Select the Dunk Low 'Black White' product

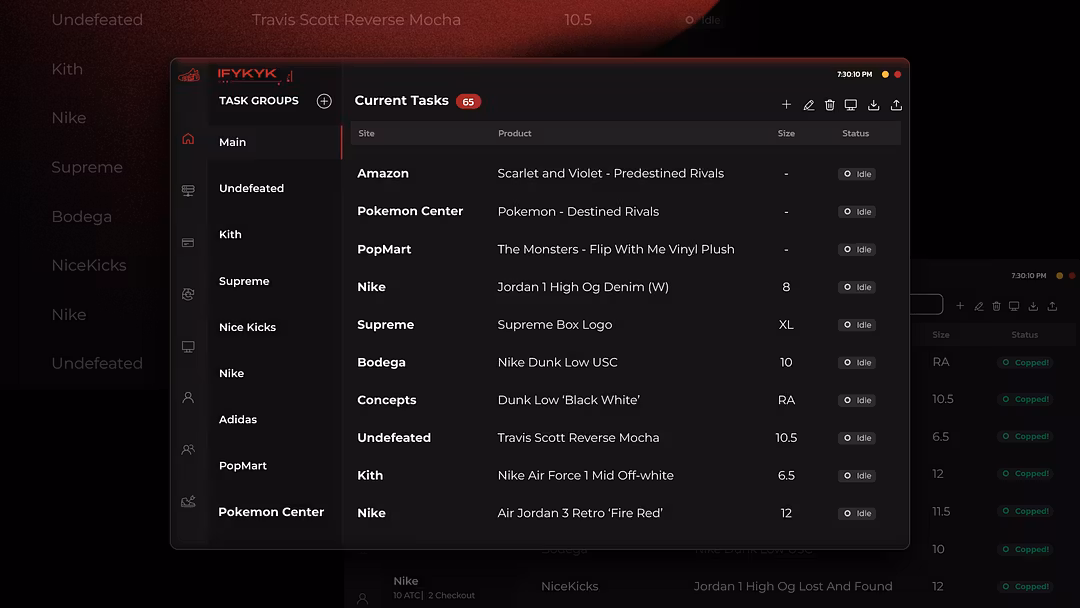click(x=568, y=400)
